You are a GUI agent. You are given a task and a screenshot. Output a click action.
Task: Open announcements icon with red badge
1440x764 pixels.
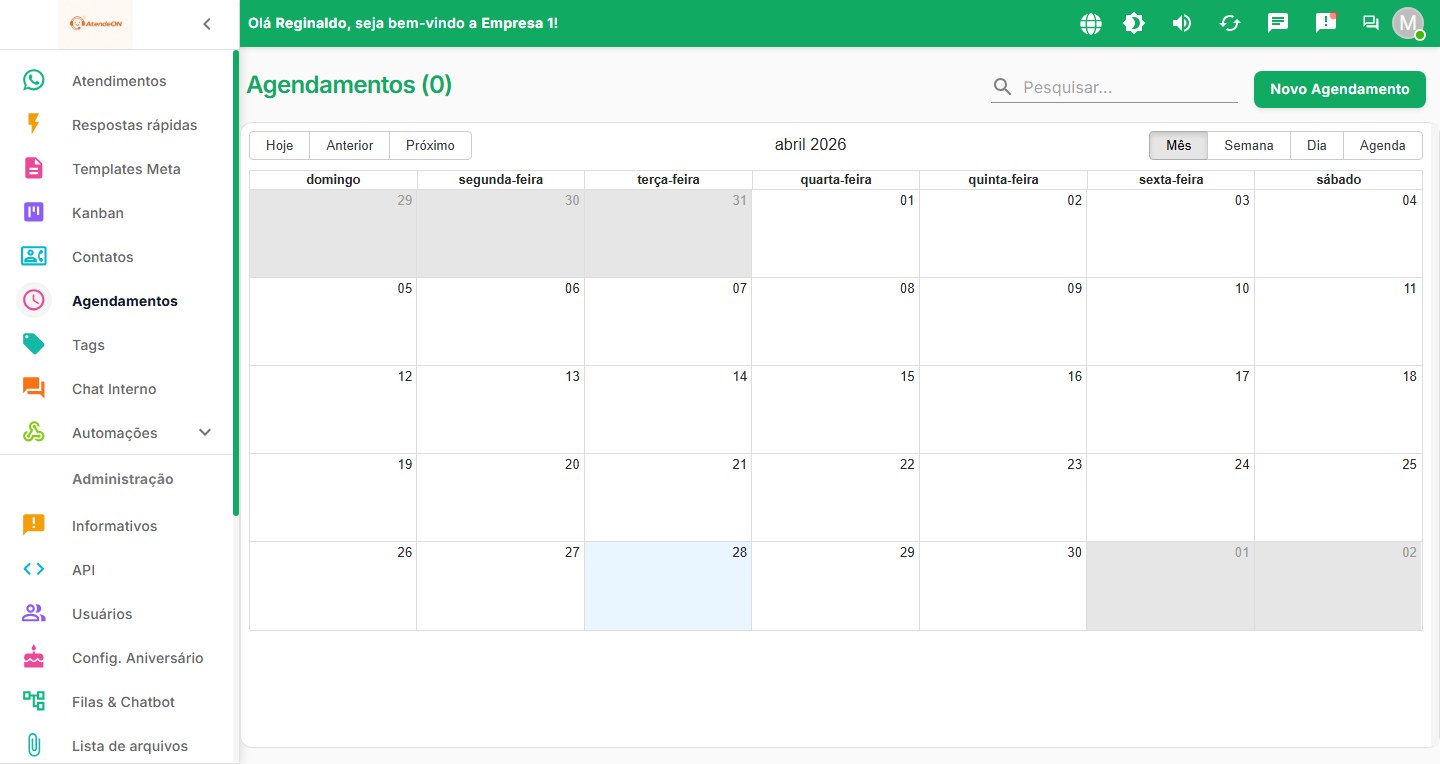(x=1326, y=22)
